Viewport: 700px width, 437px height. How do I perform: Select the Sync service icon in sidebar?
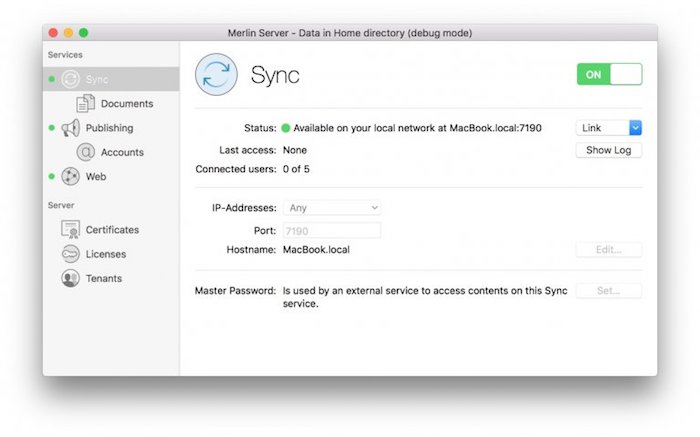coord(71,79)
